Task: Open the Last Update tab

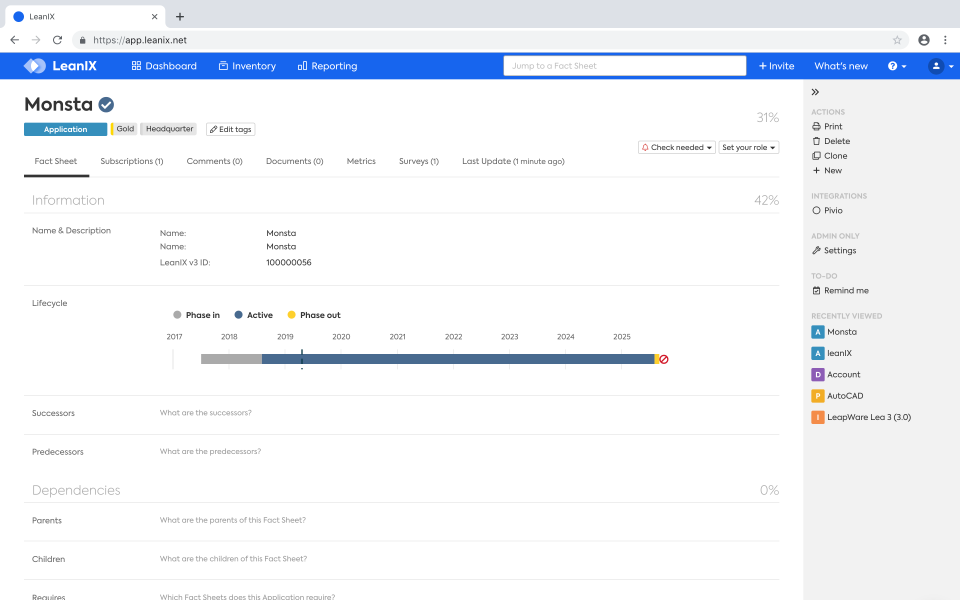Action: pos(513,161)
